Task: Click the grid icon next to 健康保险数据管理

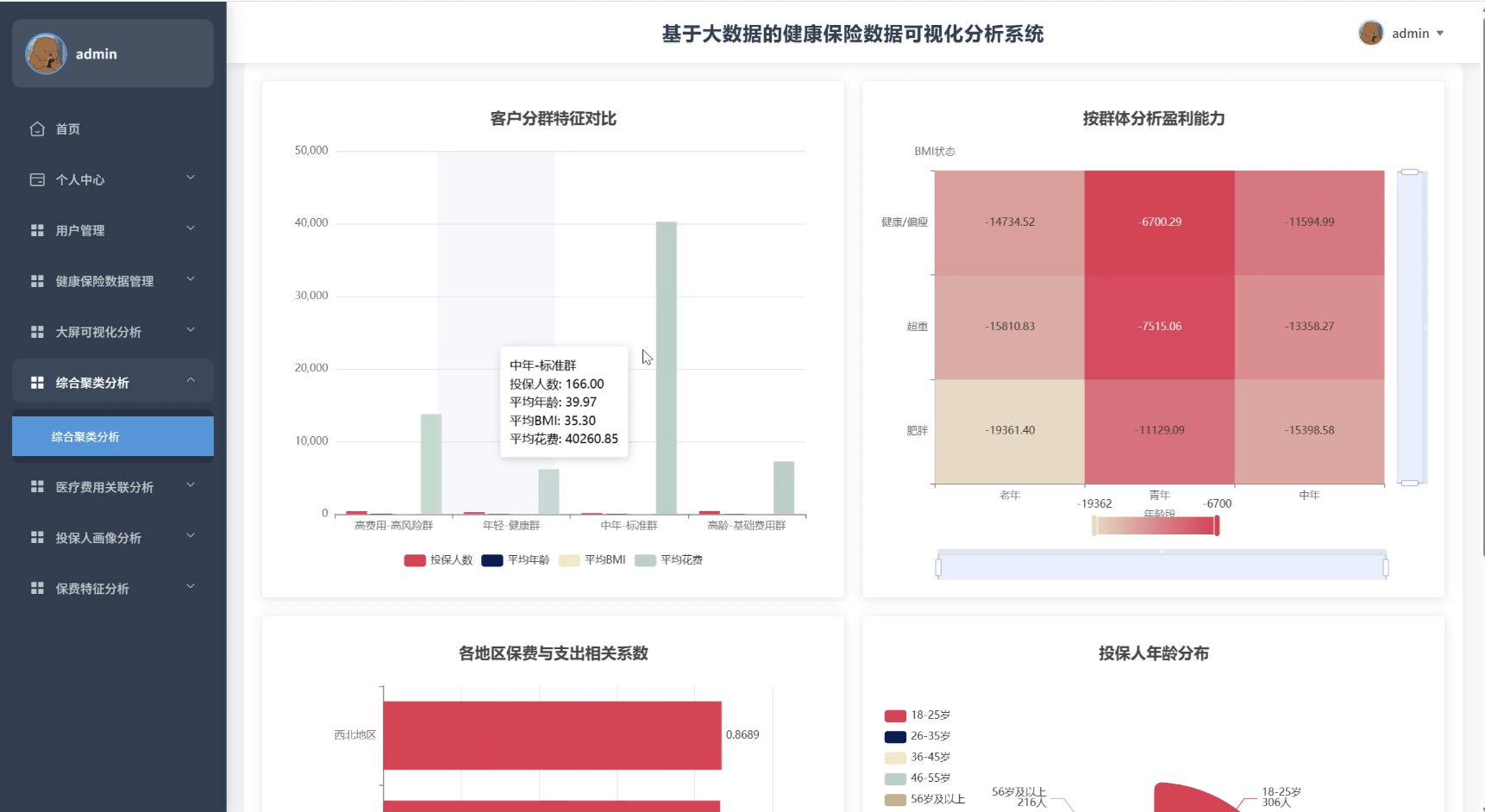Action: coord(37,281)
